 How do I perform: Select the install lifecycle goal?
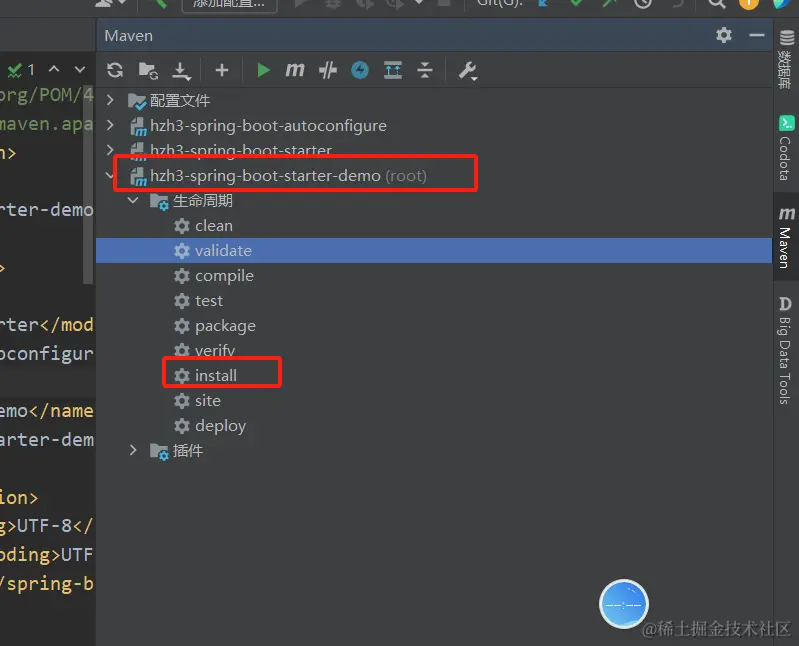pos(205,375)
